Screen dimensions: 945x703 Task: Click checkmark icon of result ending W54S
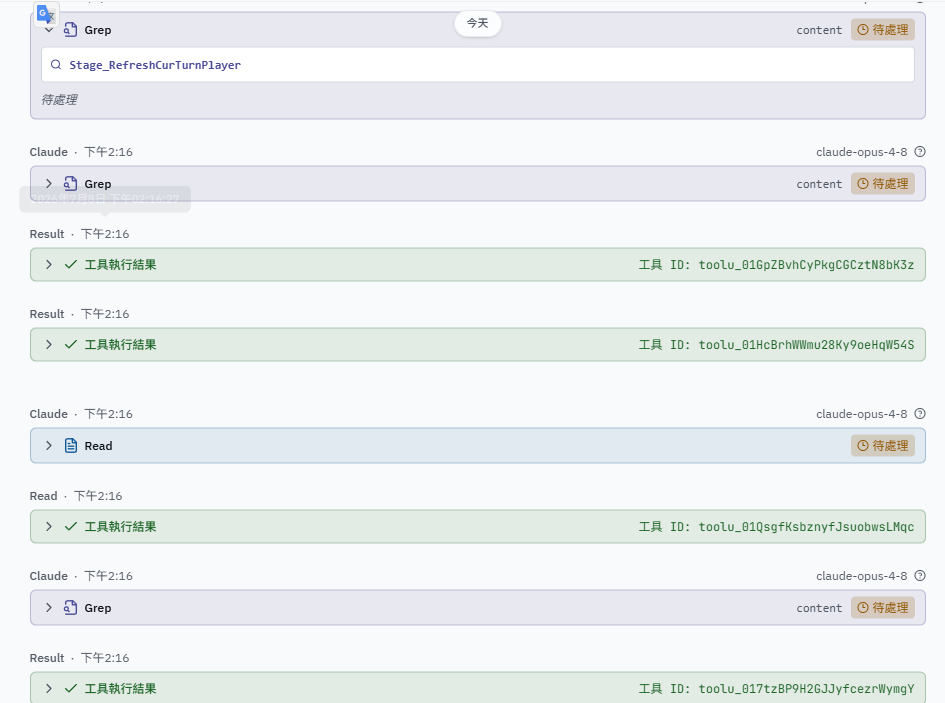71,344
